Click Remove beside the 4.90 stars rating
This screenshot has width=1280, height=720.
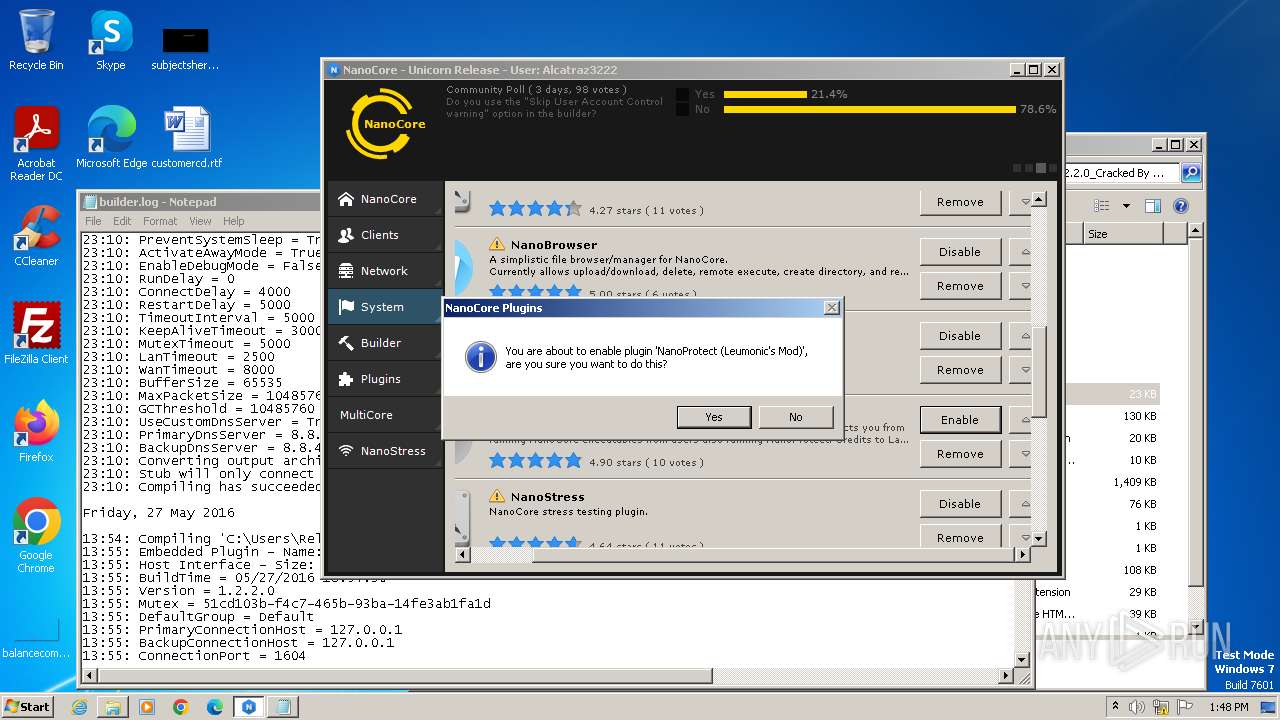click(960, 454)
